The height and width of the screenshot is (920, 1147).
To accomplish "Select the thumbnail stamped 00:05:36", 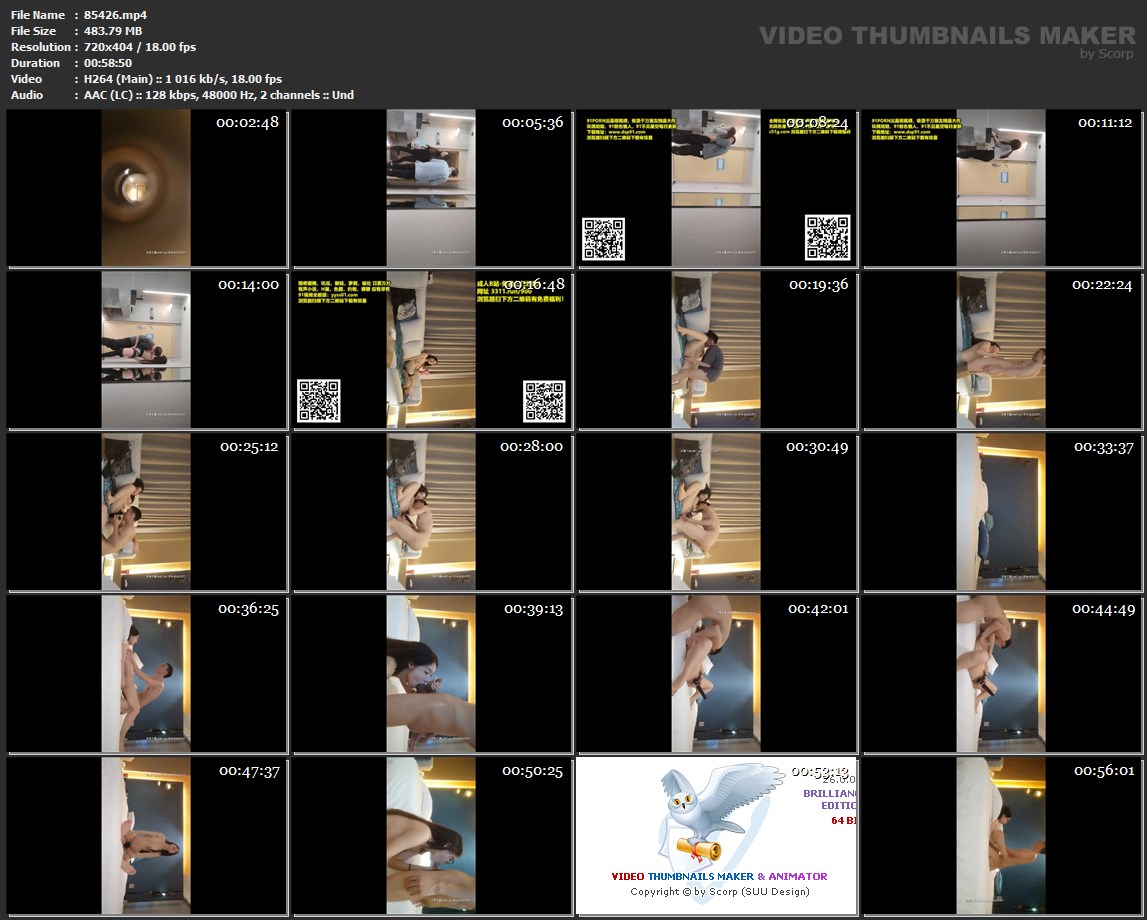I will coord(432,188).
